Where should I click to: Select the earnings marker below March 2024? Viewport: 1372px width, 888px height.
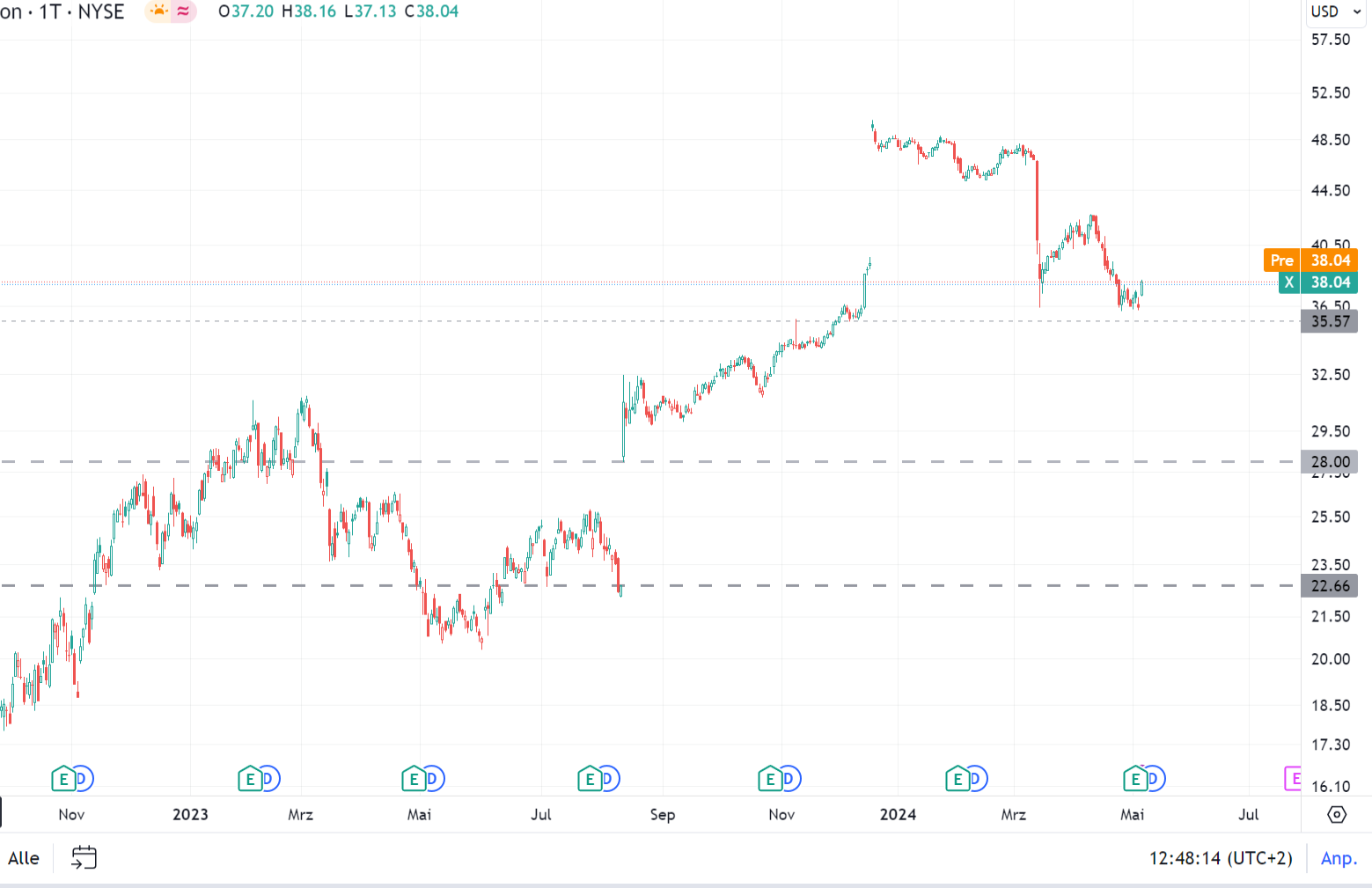956,779
